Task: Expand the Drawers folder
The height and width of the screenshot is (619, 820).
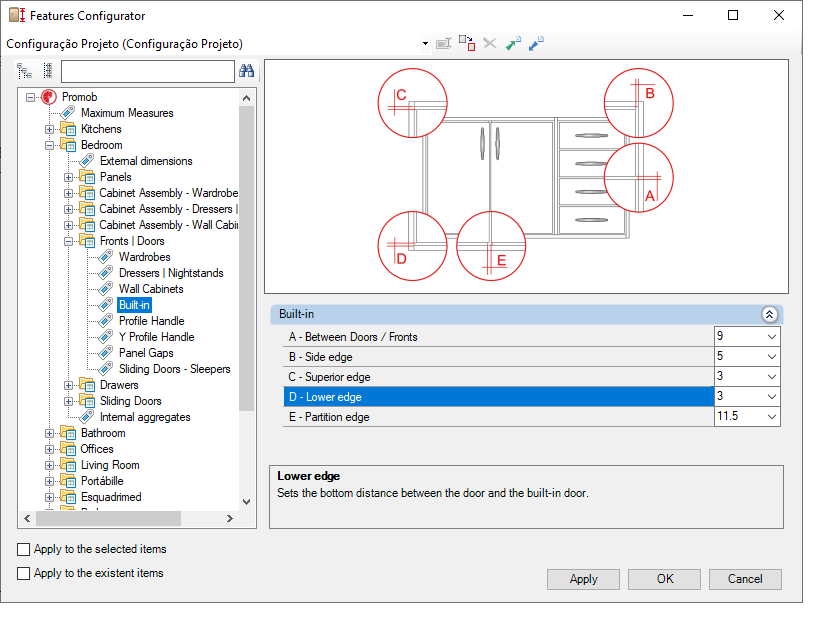Action: (x=69, y=385)
